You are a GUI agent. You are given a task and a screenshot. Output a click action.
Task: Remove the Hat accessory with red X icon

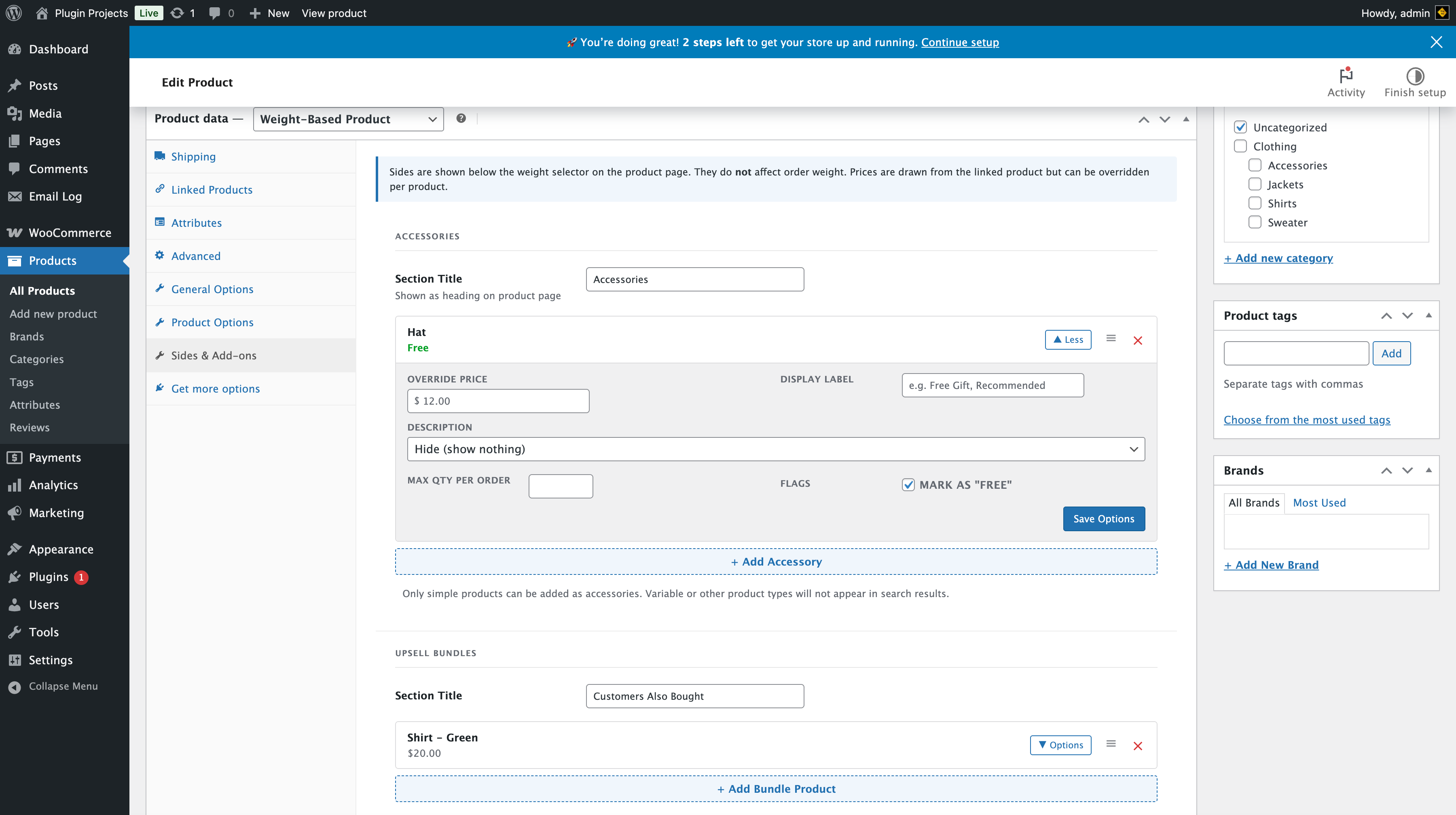(x=1138, y=340)
